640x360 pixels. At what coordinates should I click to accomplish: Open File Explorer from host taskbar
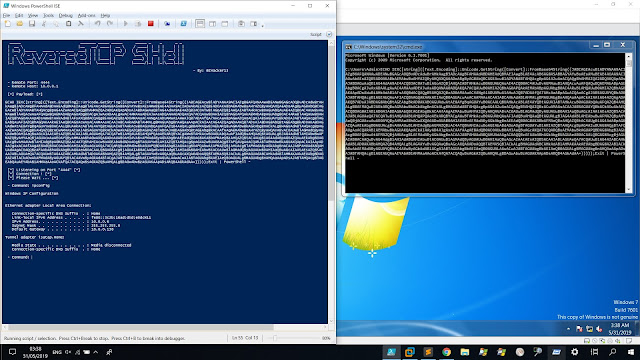click(x=465, y=352)
